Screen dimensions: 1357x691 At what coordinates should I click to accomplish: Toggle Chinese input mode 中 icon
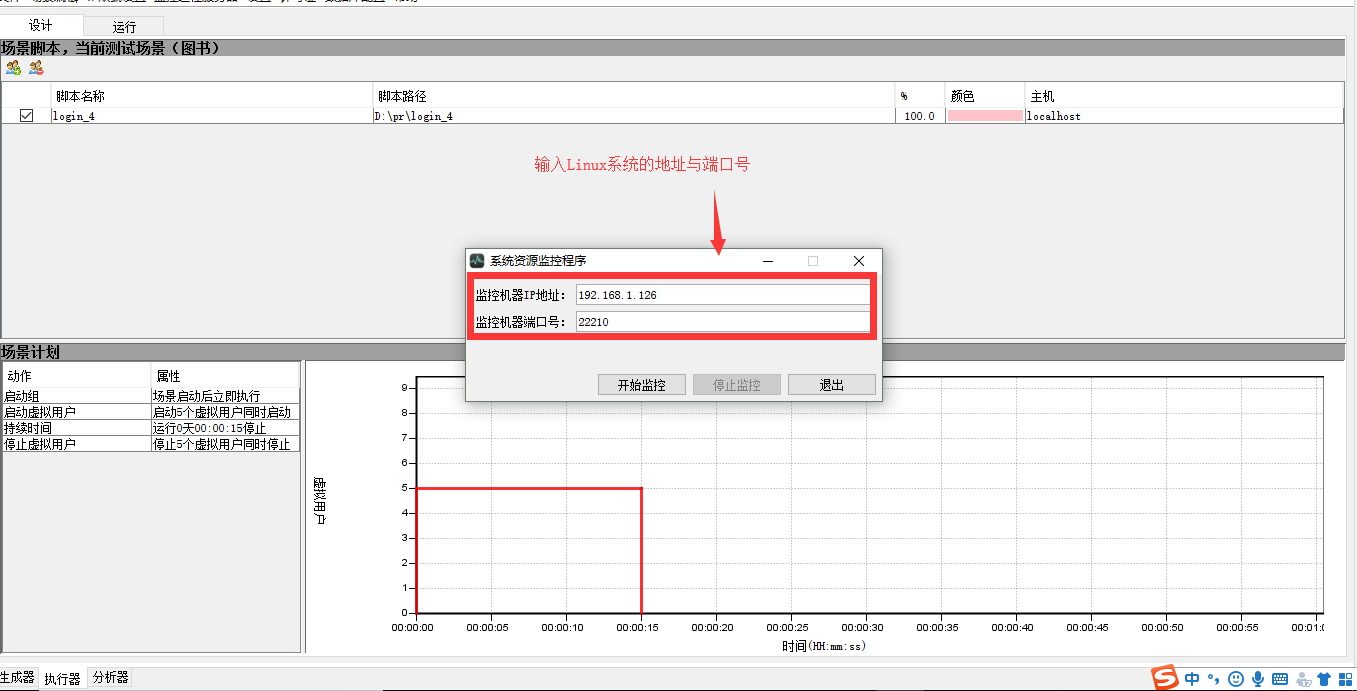click(1192, 679)
